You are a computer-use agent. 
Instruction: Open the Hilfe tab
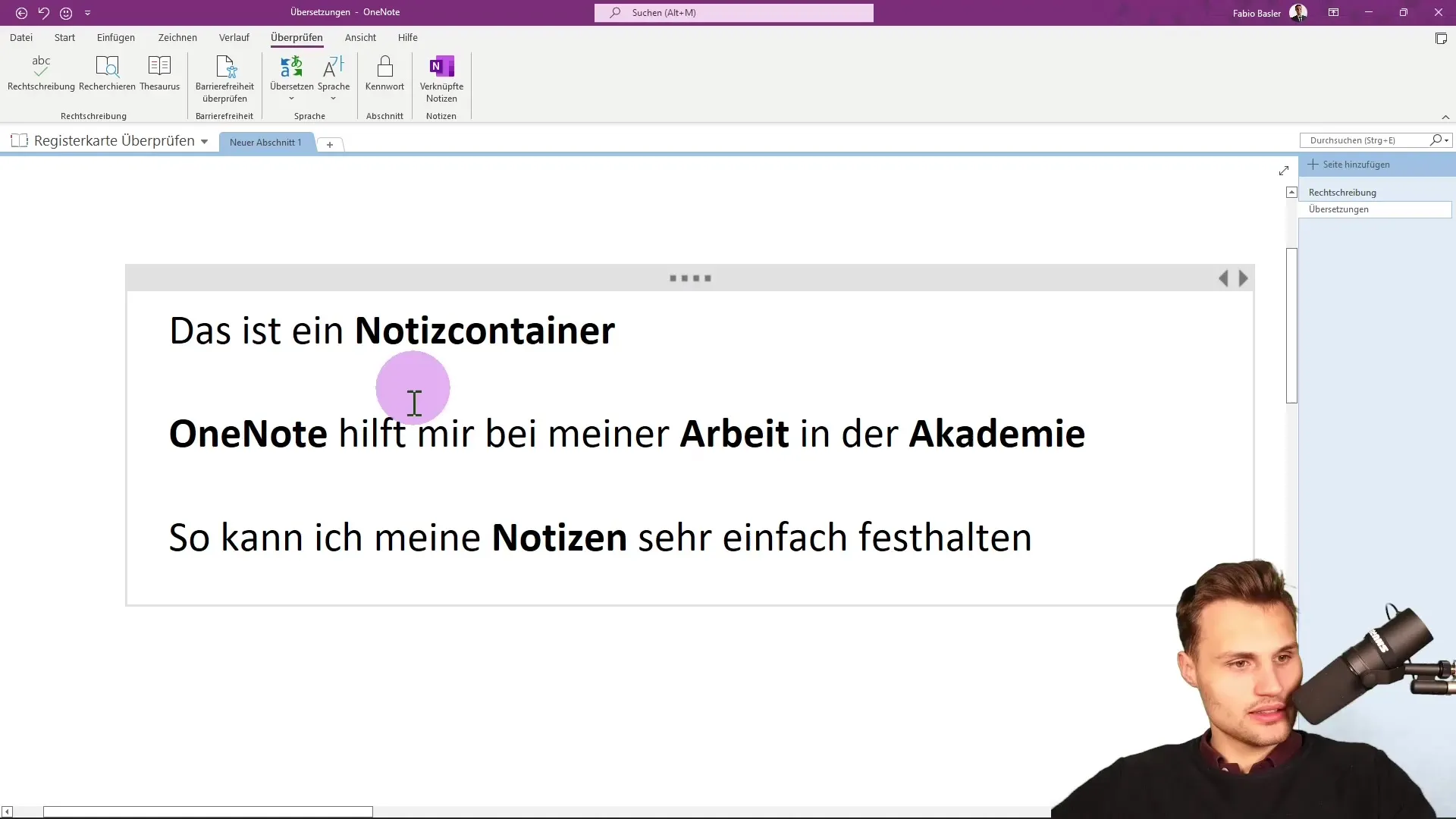(x=408, y=37)
